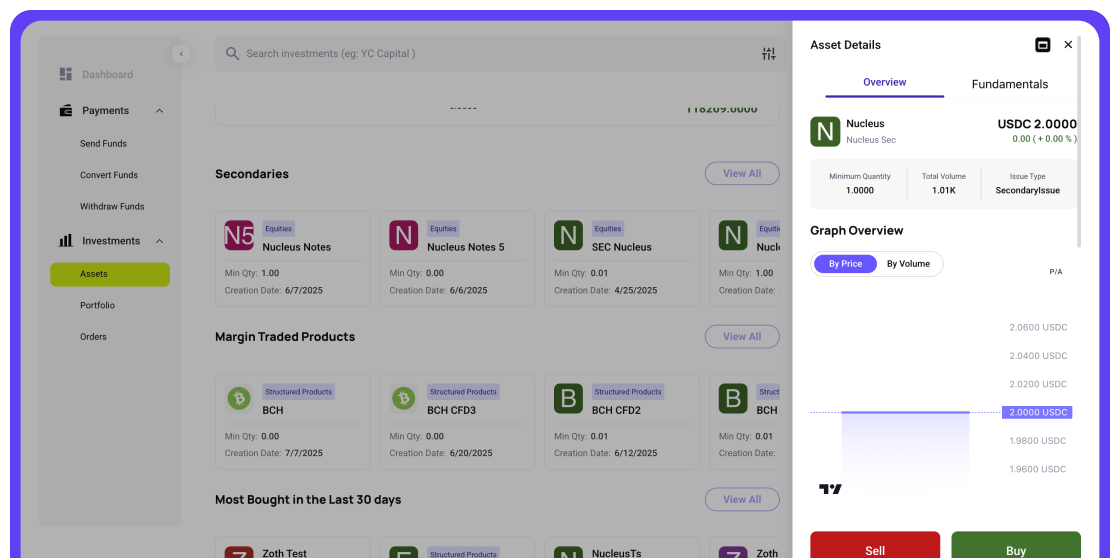Click View All for Most Bought in Last 30 days
Viewport: 1120px width, 558px height.
click(742, 499)
